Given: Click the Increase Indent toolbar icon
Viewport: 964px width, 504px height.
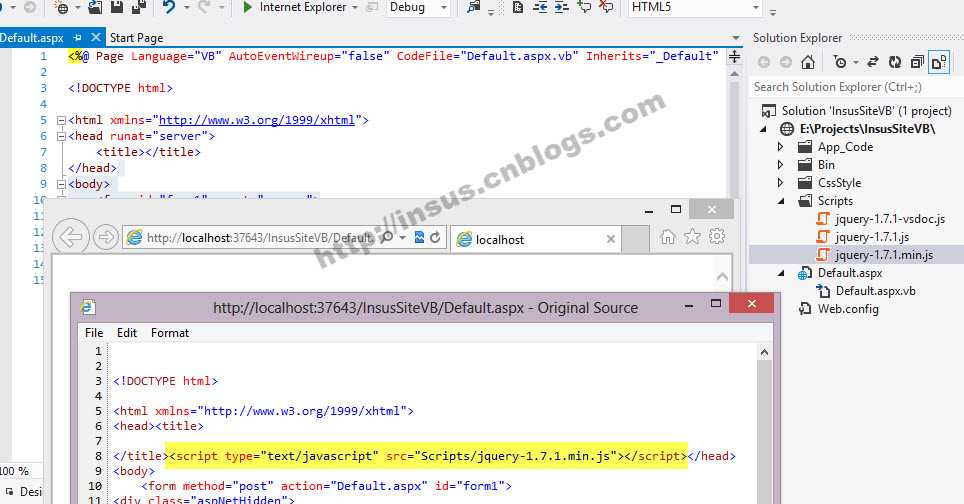Looking at the screenshot, I should click(x=561, y=7).
